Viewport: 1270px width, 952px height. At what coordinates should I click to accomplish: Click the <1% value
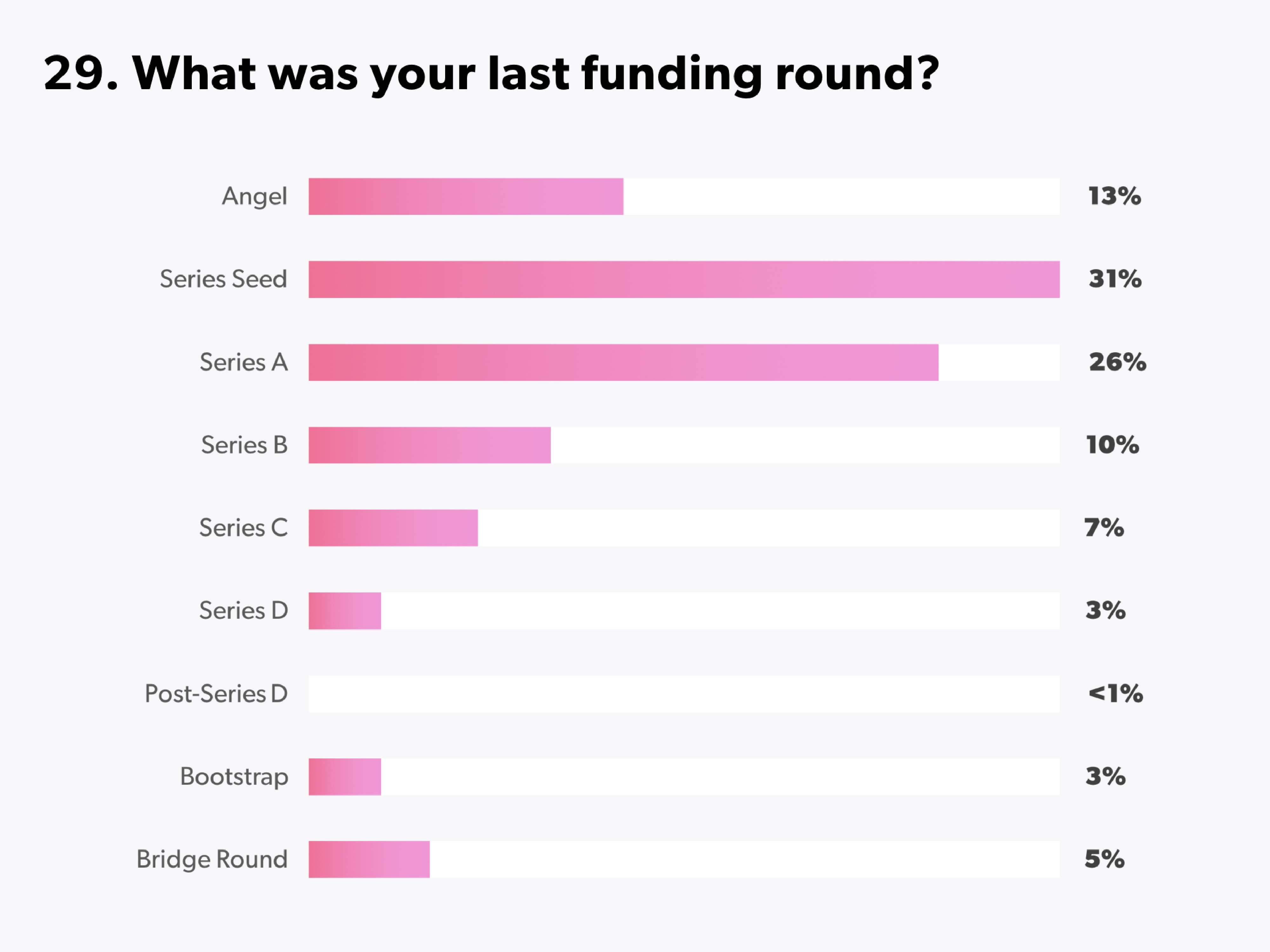1116,694
